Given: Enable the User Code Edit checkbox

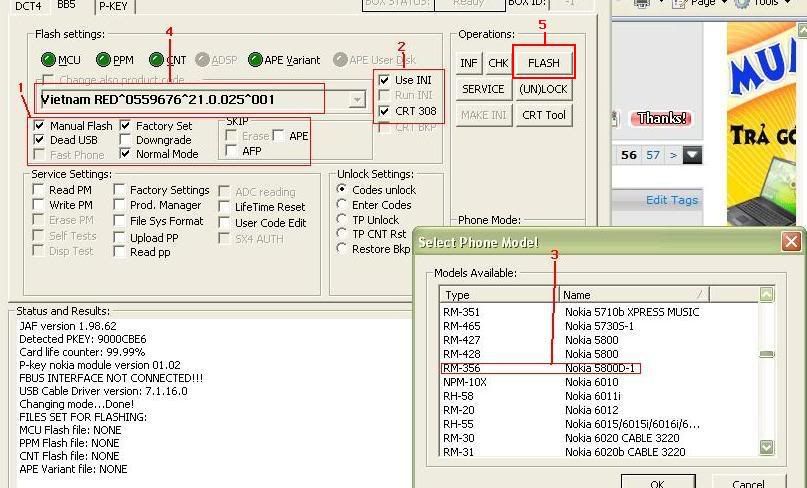Looking at the screenshot, I should [x=224, y=223].
